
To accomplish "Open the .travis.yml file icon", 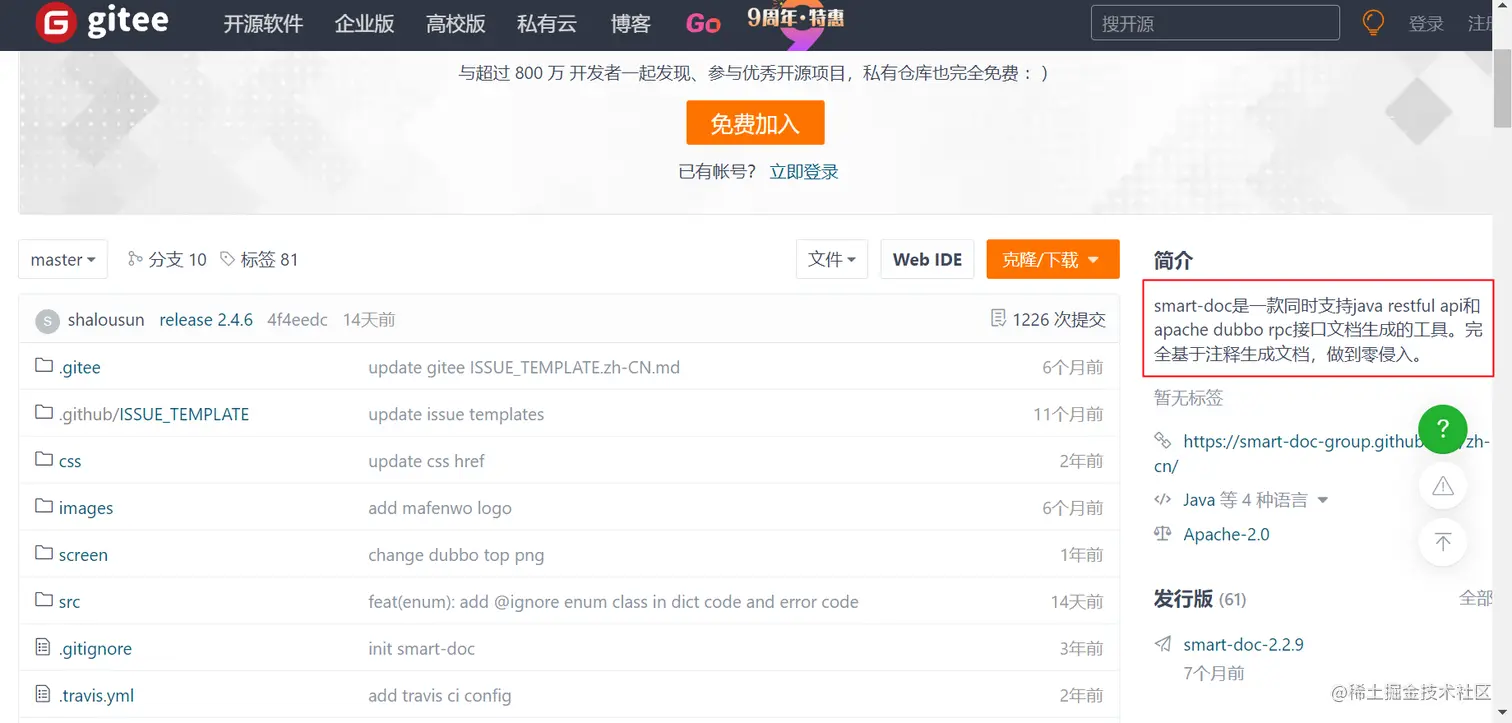I will point(43,694).
